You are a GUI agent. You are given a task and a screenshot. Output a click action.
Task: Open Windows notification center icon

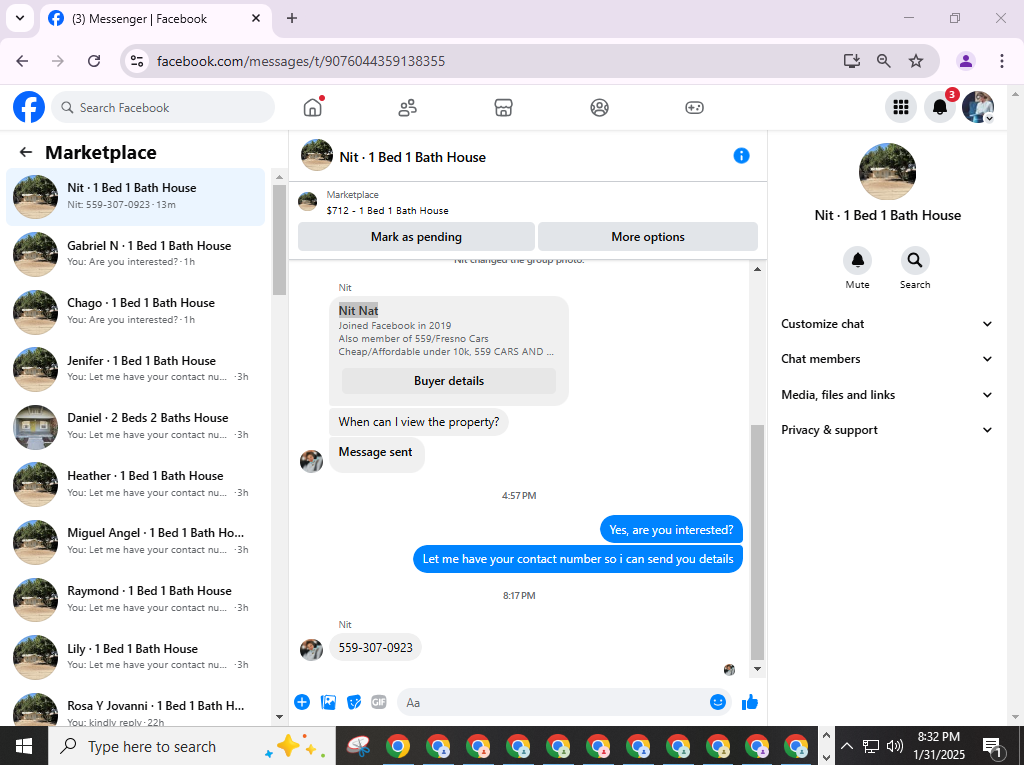point(992,745)
